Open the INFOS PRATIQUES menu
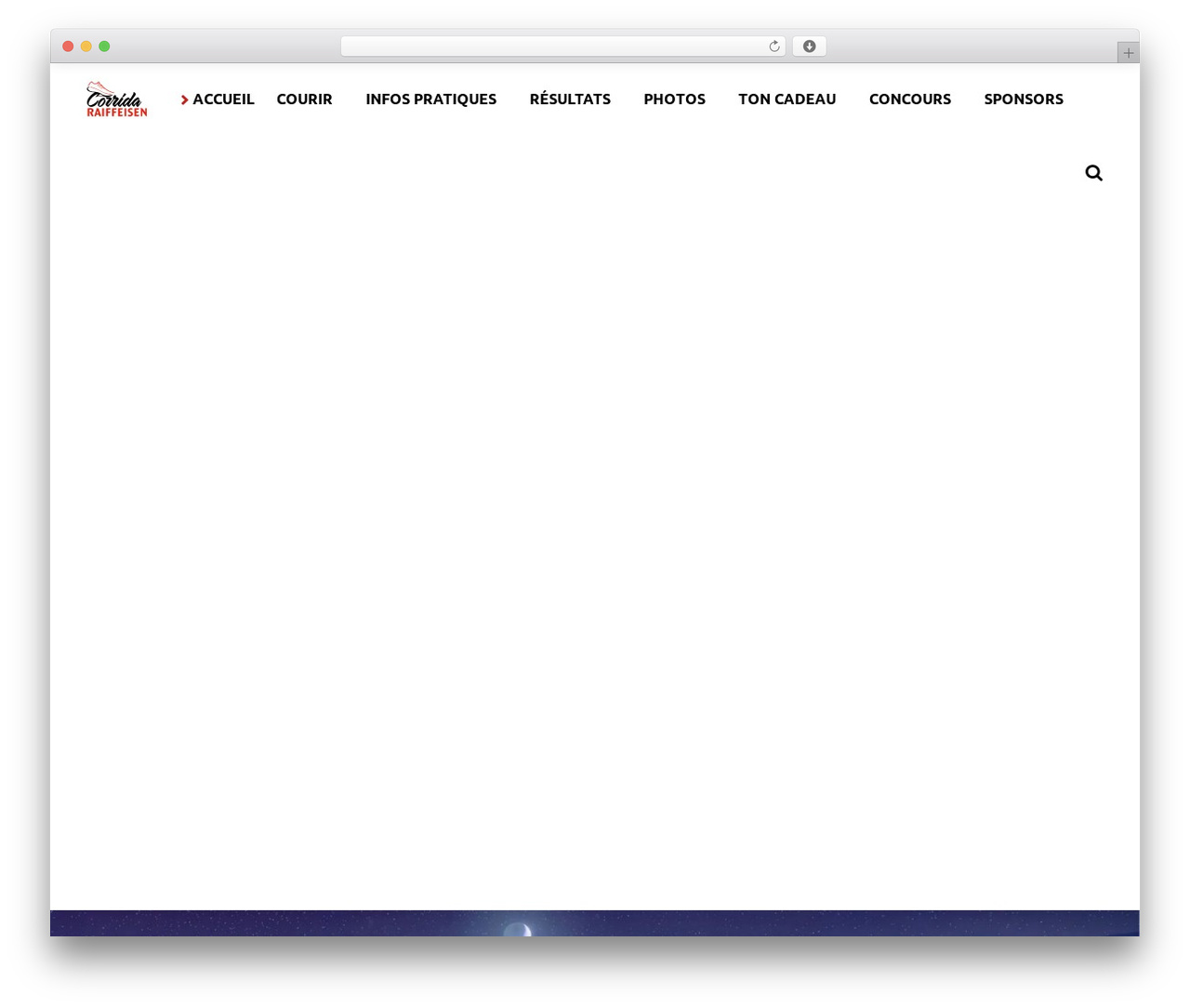The width and height of the screenshot is (1190, 1008). [430, 99]
